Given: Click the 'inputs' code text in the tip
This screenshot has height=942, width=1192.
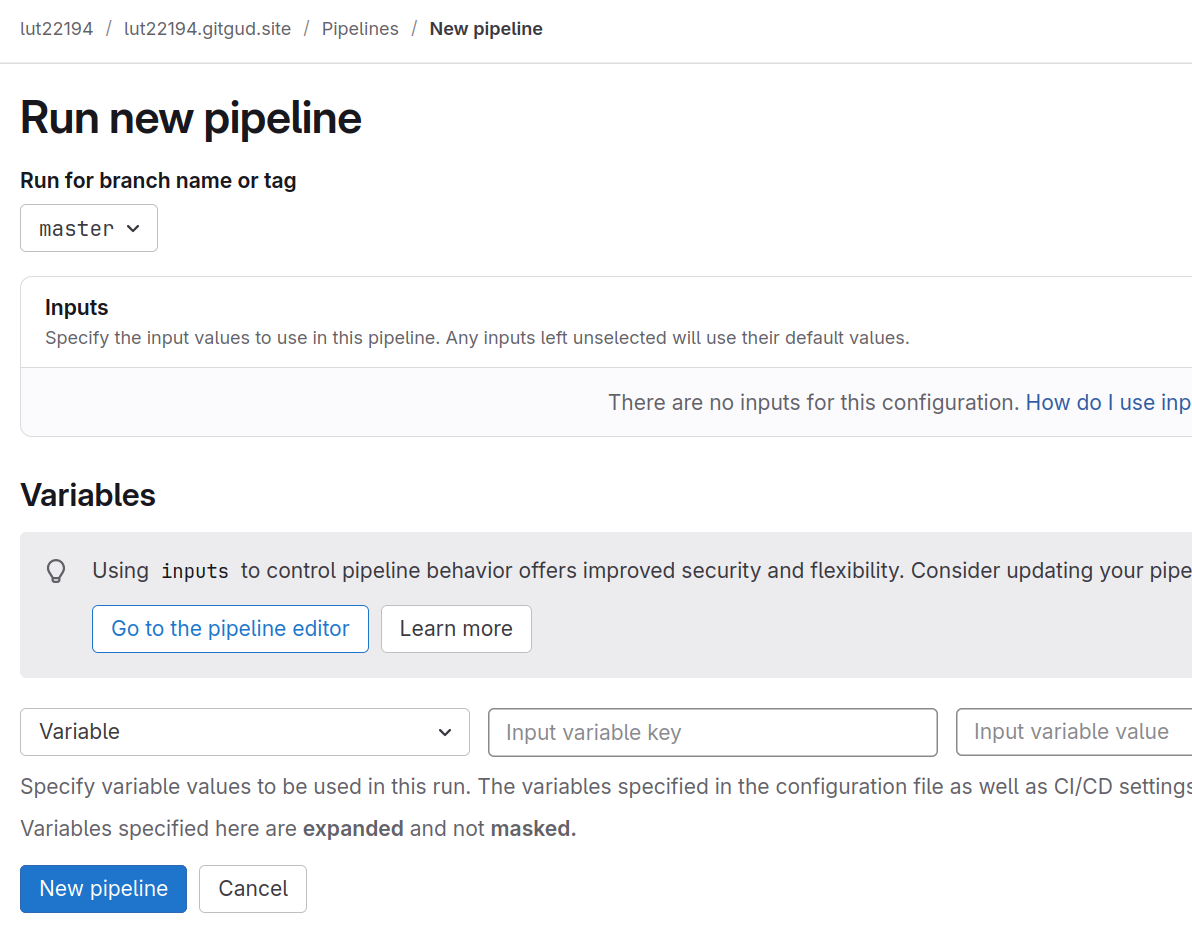Looking at the screenshot, I should pyautogui.click(x=195, y=572).
